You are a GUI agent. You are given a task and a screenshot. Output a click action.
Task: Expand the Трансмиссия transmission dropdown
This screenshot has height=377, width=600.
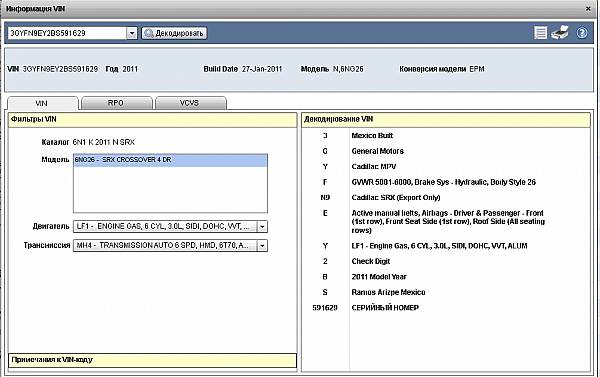[x=262, y=245]
